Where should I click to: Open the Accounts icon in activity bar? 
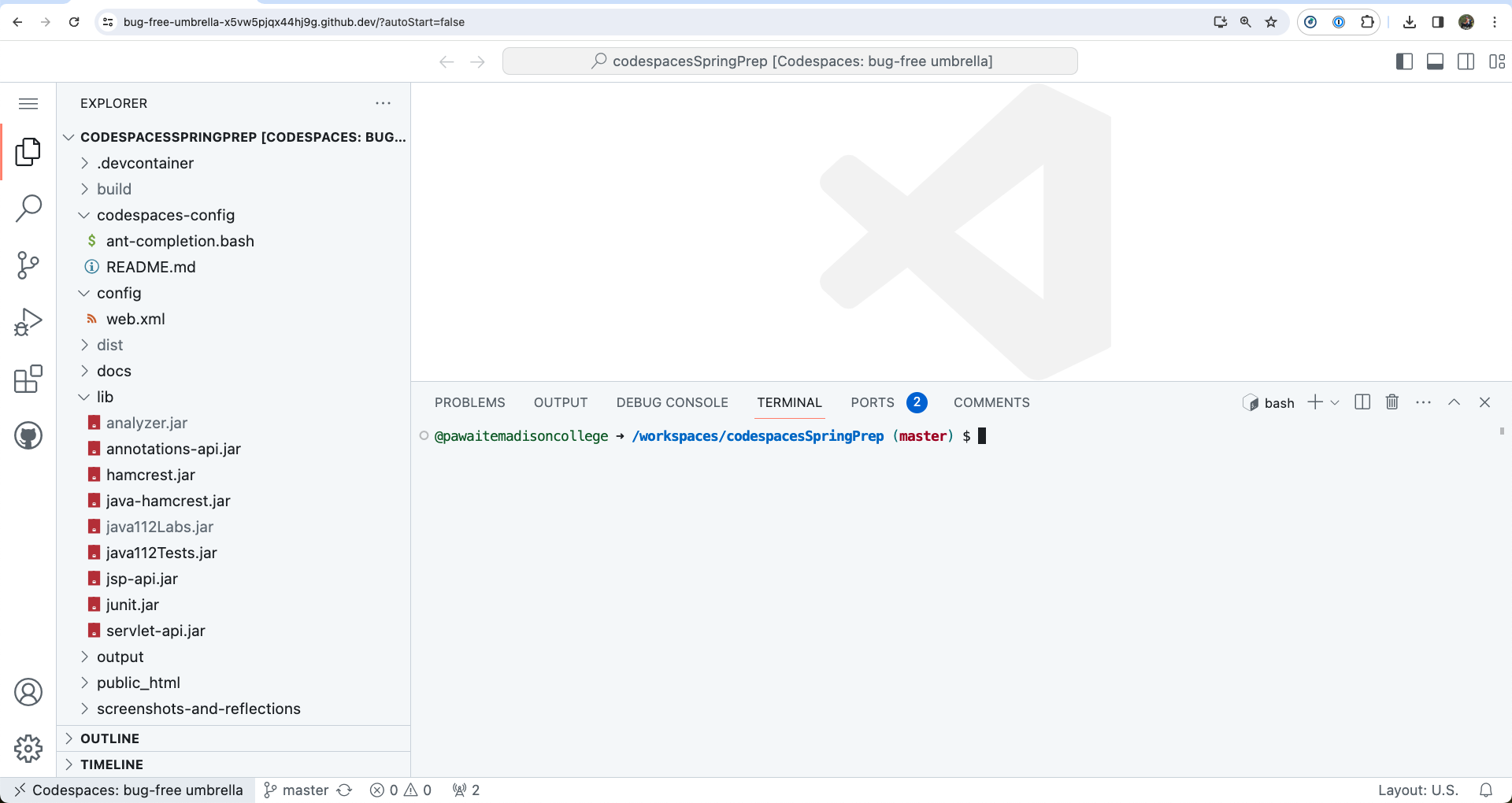(x=28, y=692)
